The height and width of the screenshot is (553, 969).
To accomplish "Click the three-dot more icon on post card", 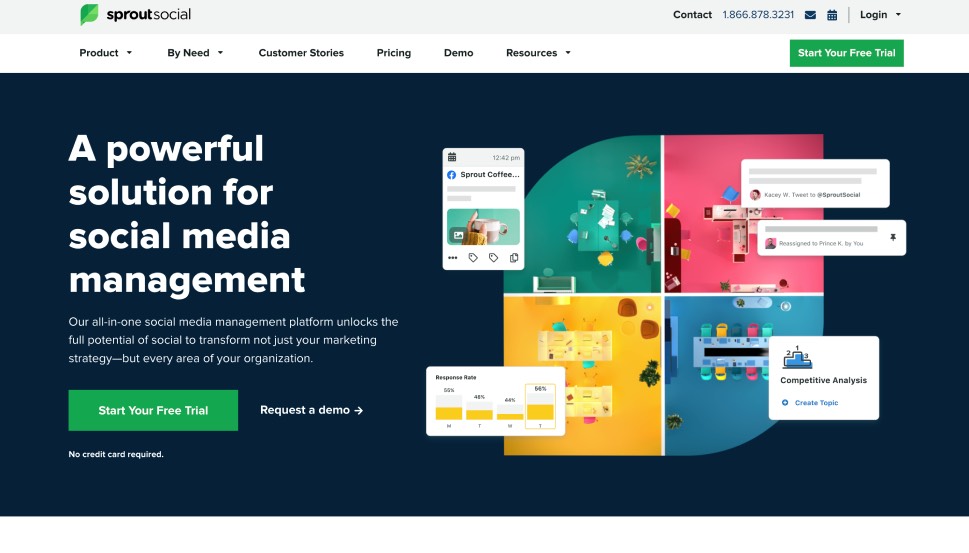I will [x=453, y=258].
